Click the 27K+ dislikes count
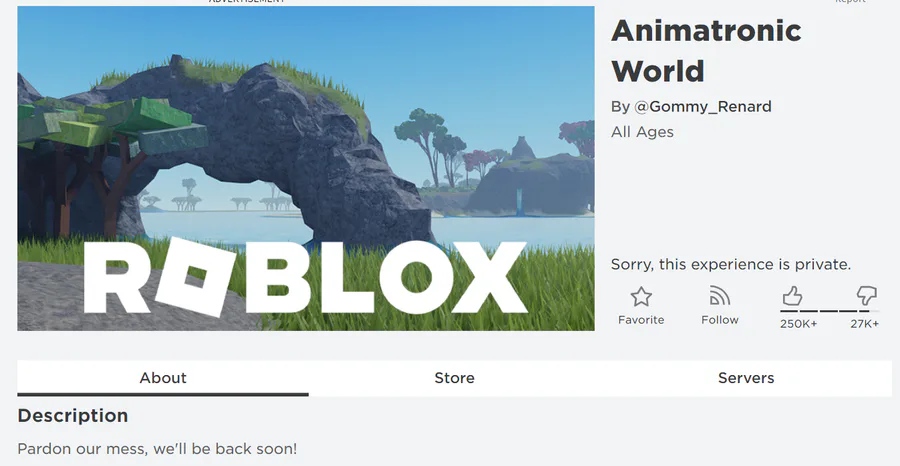 click(x=864, y=324)
